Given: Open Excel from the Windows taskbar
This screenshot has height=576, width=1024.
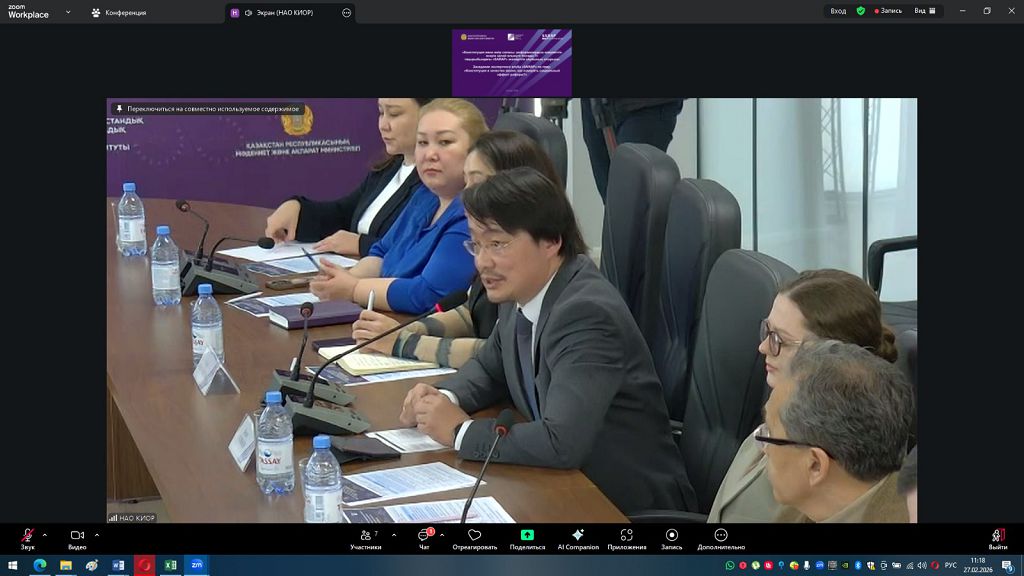Looking at the screenshot, I should 170,565.
